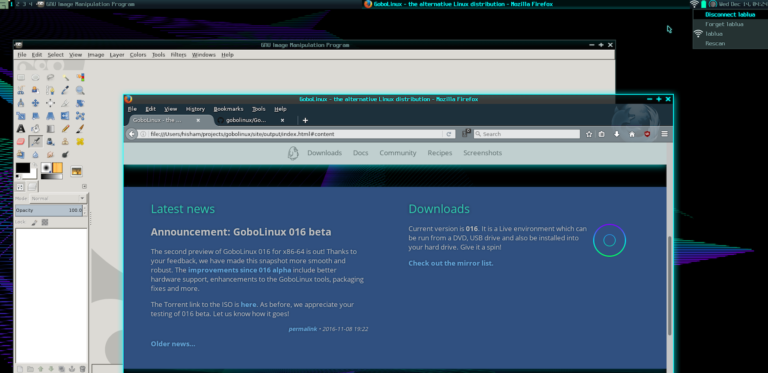Go to Firefox Home page icon

point(632,134)
